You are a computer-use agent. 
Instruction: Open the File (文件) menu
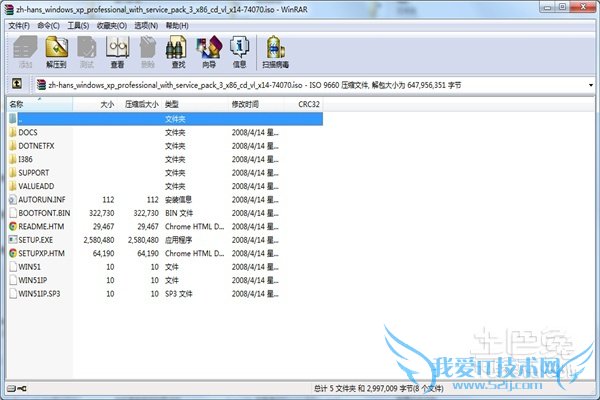click(19, 26)
